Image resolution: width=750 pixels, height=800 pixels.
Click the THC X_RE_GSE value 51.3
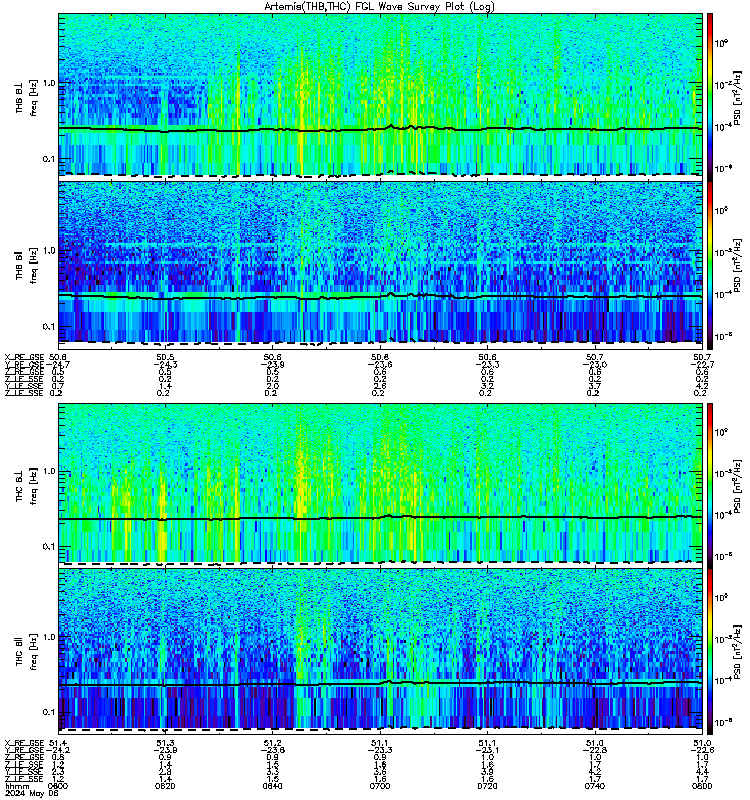pyautogui.click(x=165, y=743)
